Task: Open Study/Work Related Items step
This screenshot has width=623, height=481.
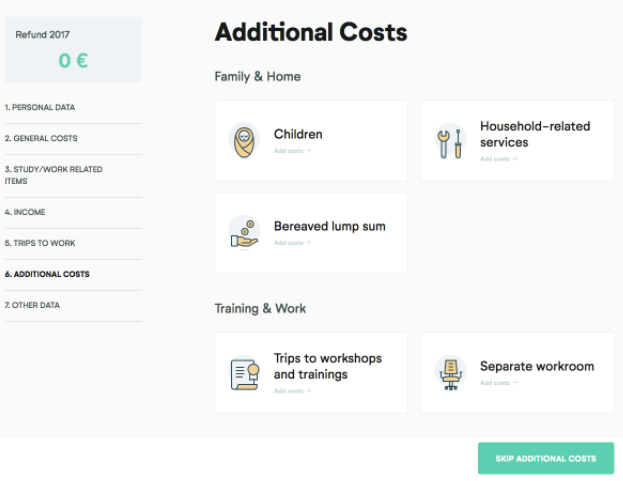Action: (54, 175)
